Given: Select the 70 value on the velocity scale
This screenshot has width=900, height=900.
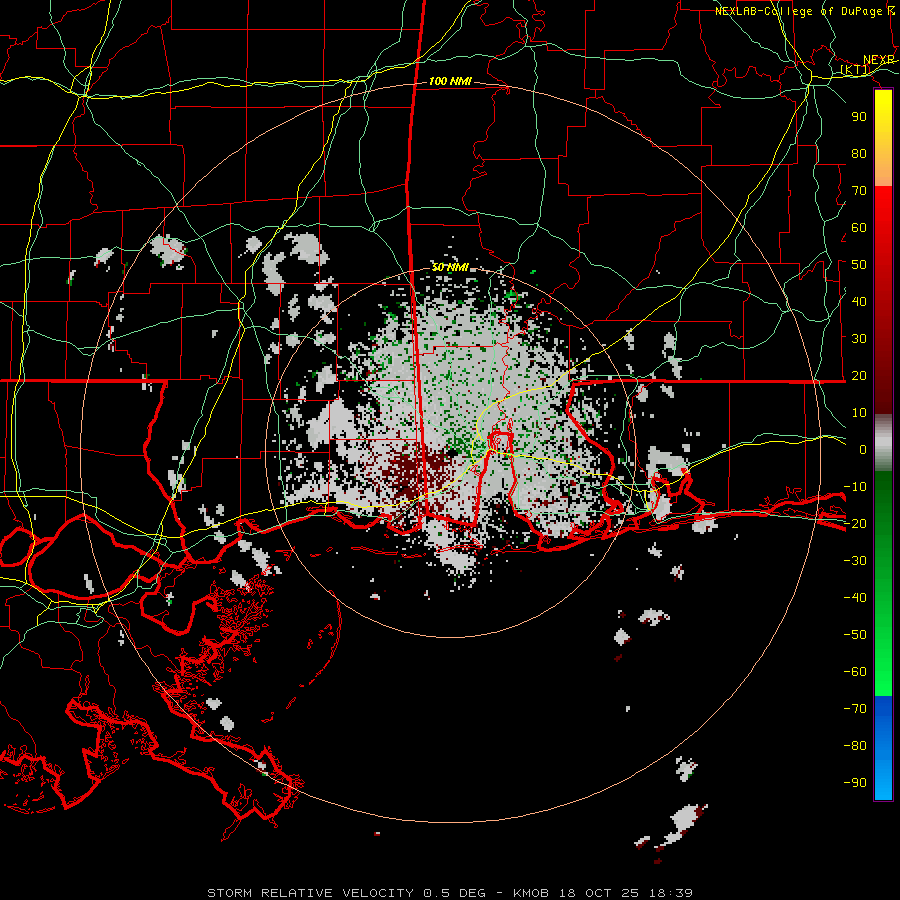Looking at the screenshot, I should coord(859,191).
